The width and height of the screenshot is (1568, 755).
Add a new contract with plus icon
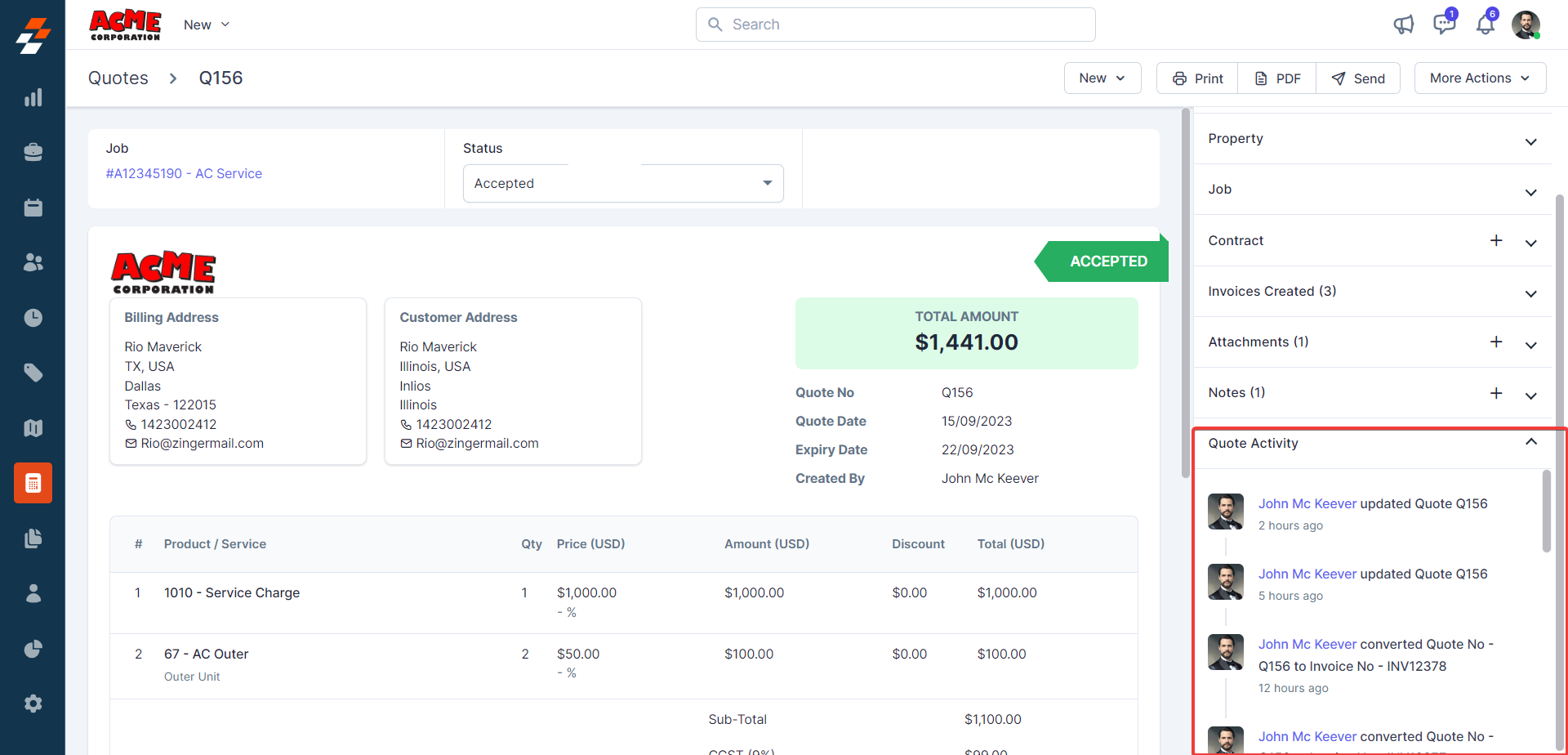(1495, 240)
